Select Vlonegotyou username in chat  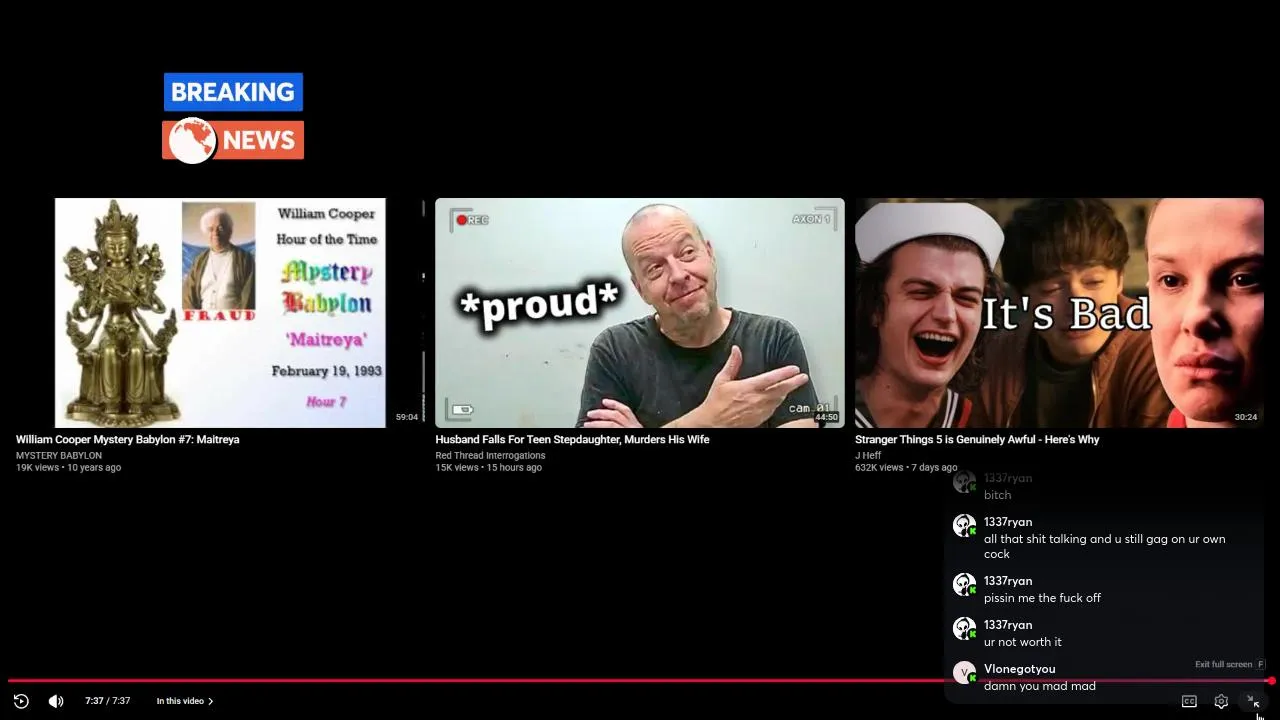point(1019,669)
